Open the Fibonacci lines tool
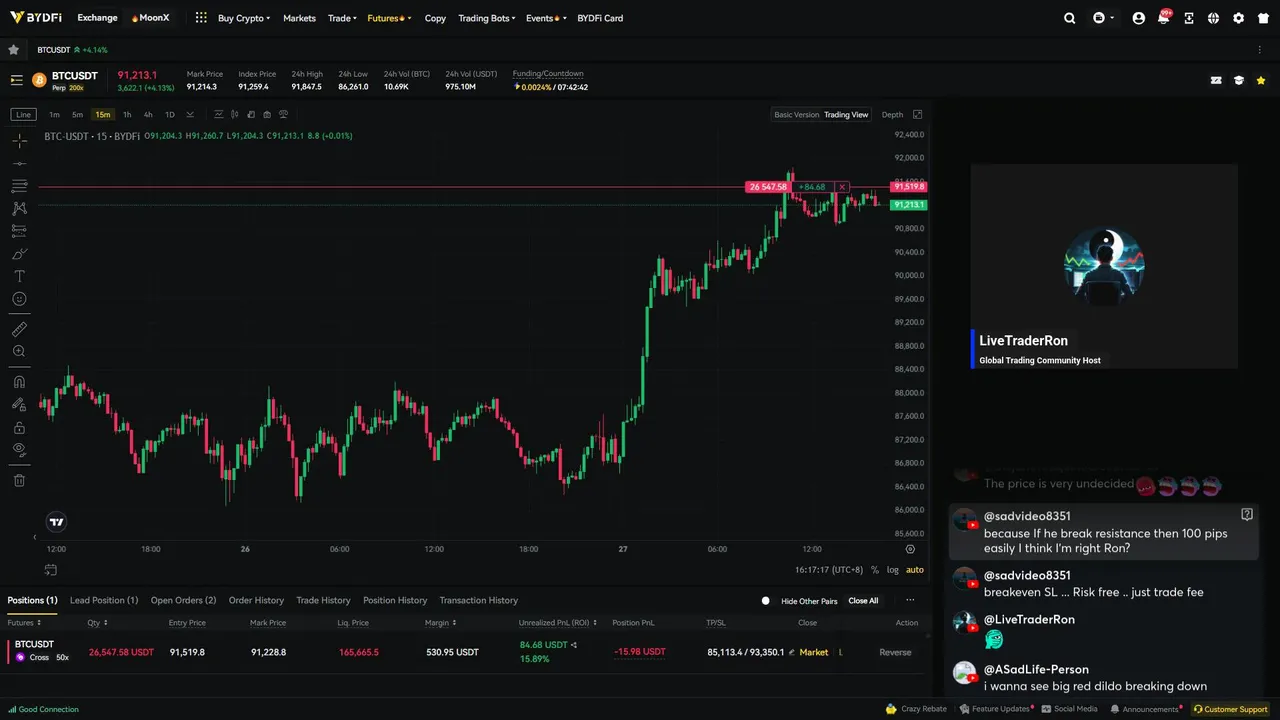1280x720 pixels. [19, 186]
